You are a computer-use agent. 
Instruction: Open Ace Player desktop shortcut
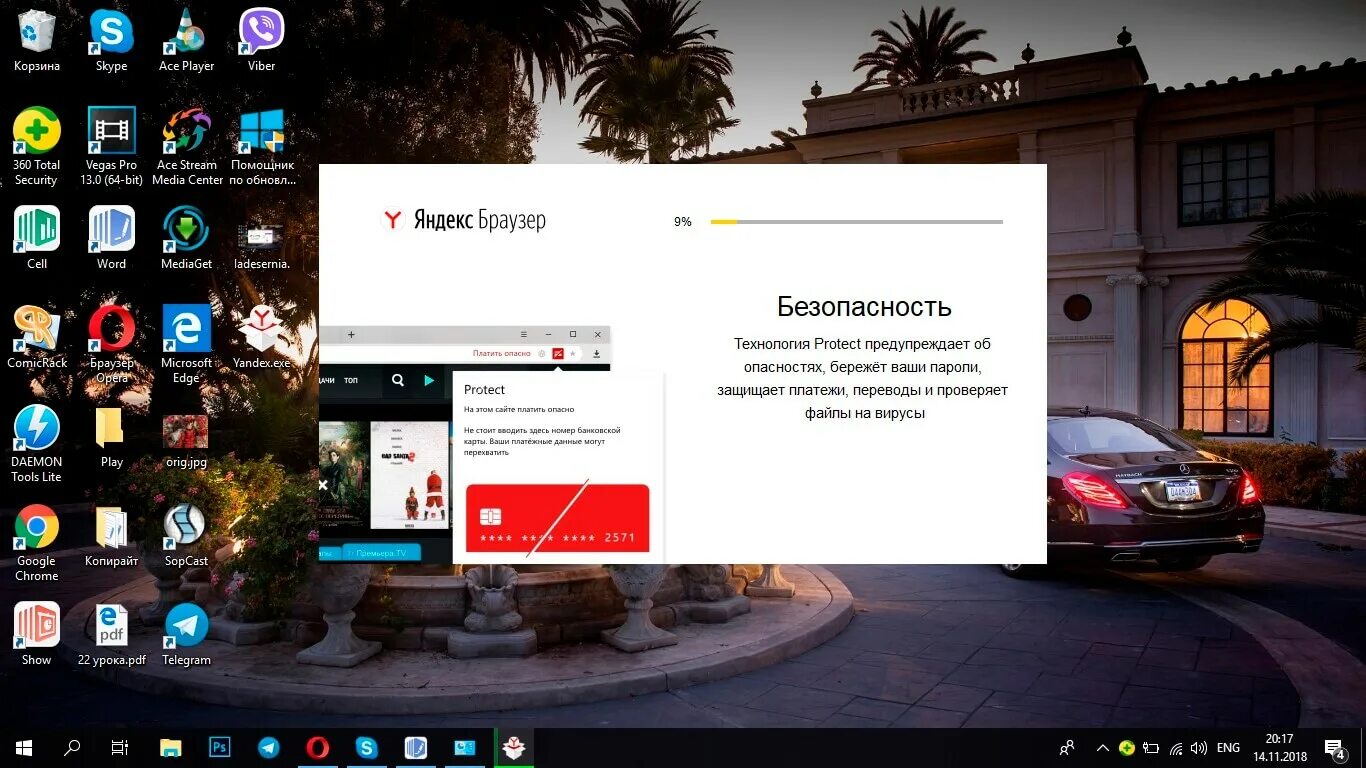click(x=186, y=40)
